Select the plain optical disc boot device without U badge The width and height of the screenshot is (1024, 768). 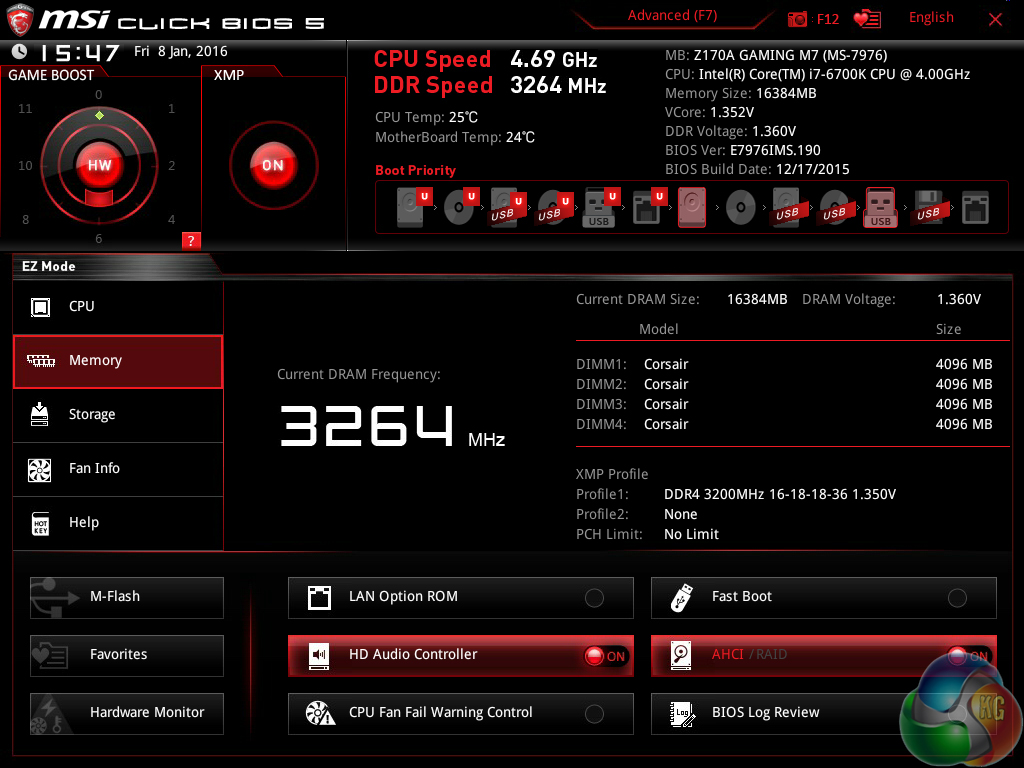pos(741,208)
